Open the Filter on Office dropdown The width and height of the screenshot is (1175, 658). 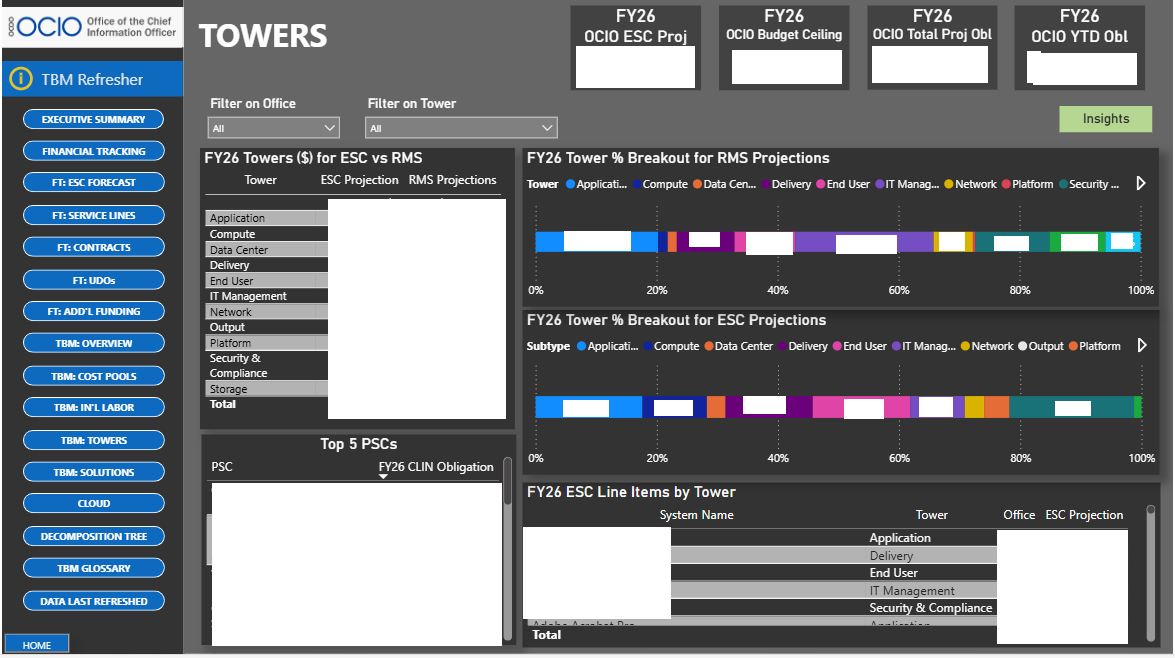(x=274, y=128)
